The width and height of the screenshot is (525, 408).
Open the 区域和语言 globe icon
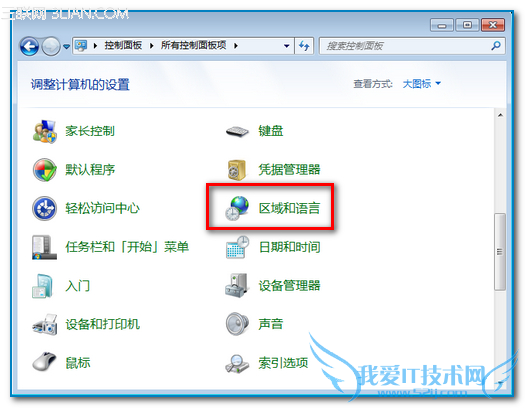pyautogui.click(x=237, y=208)
